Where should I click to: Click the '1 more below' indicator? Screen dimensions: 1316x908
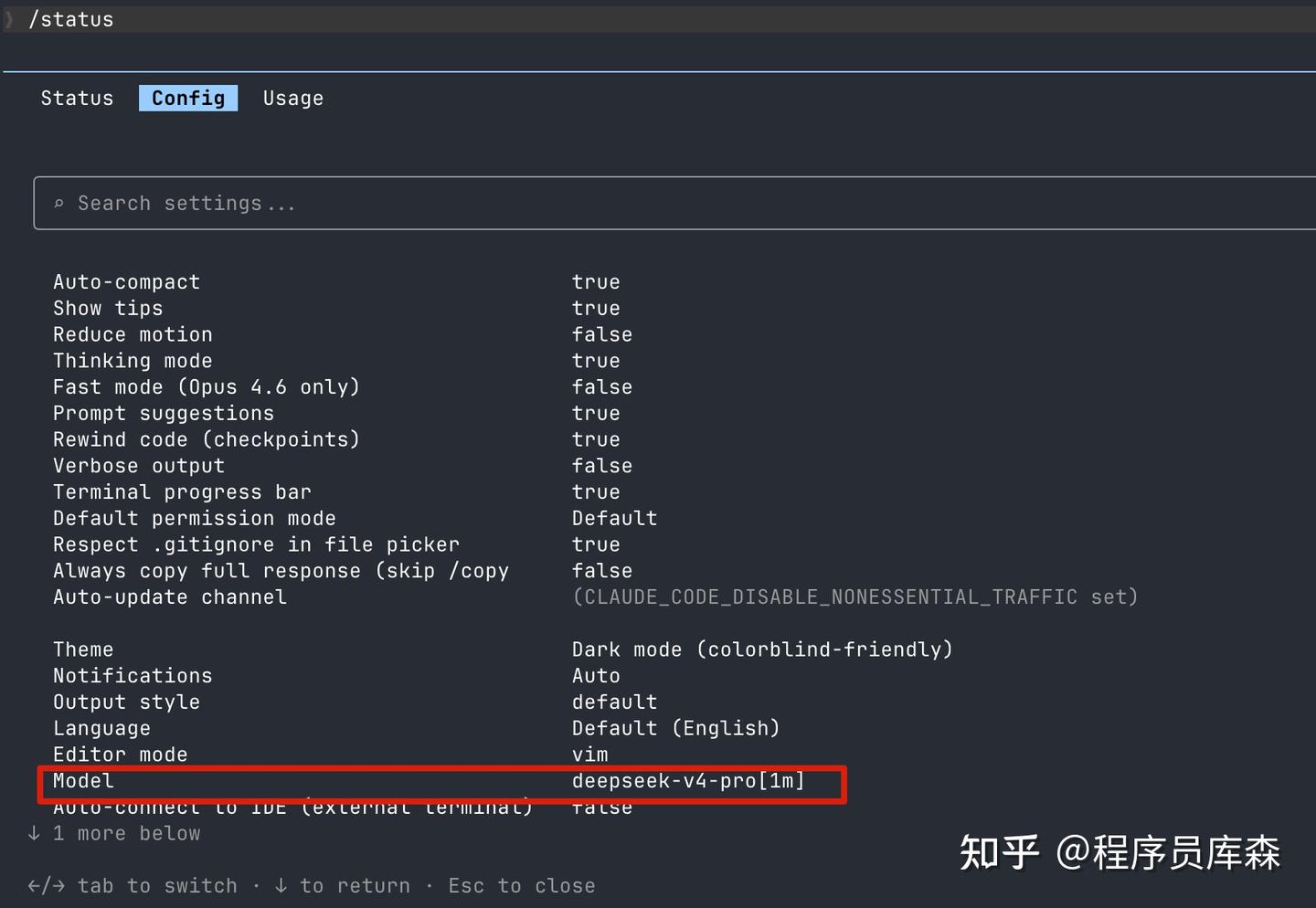tap(114, 834)
